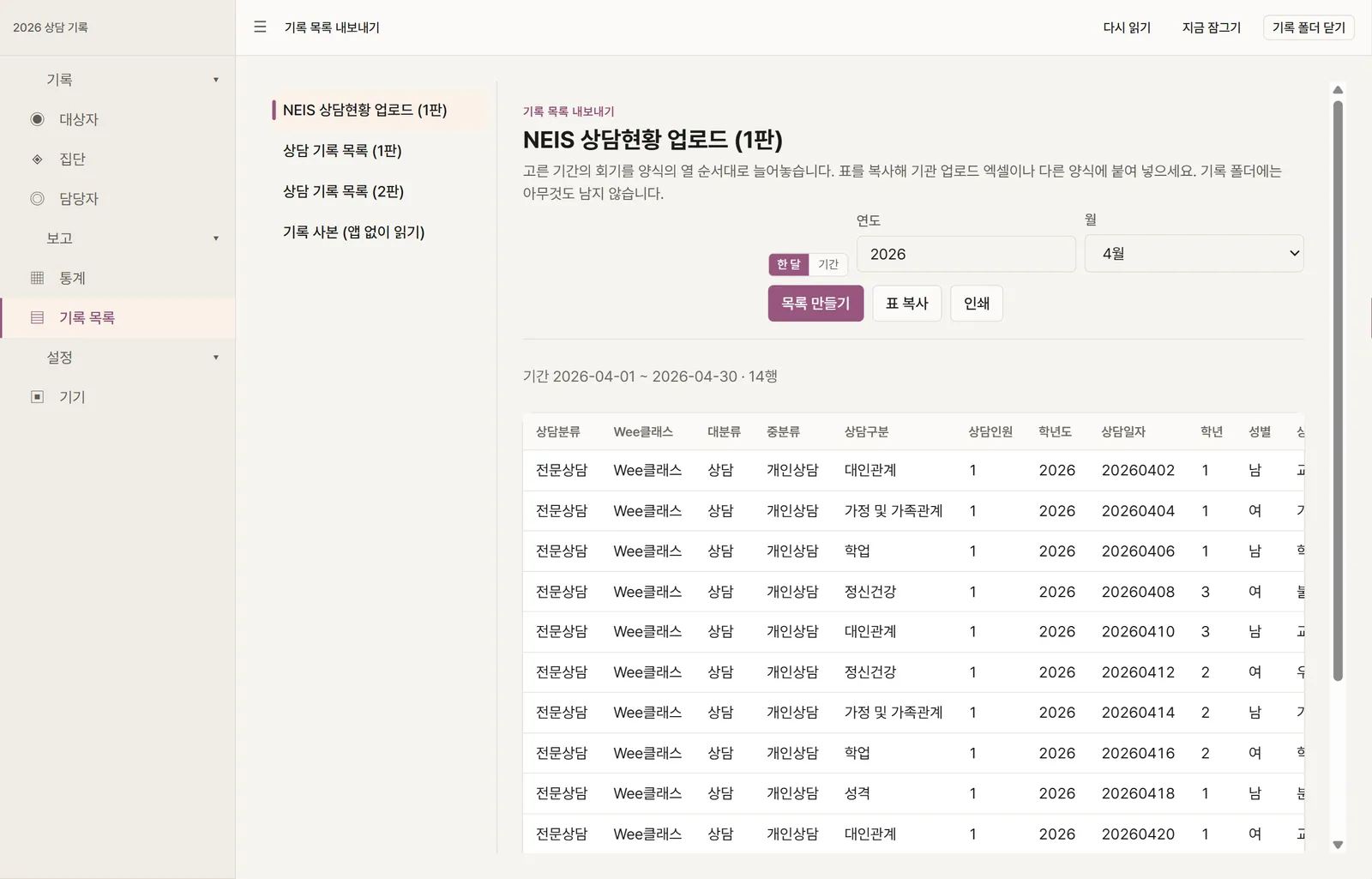Click 다시 읽기 in the top bar
This screenshot has height=879, width=1372.
click(1127, 27)
